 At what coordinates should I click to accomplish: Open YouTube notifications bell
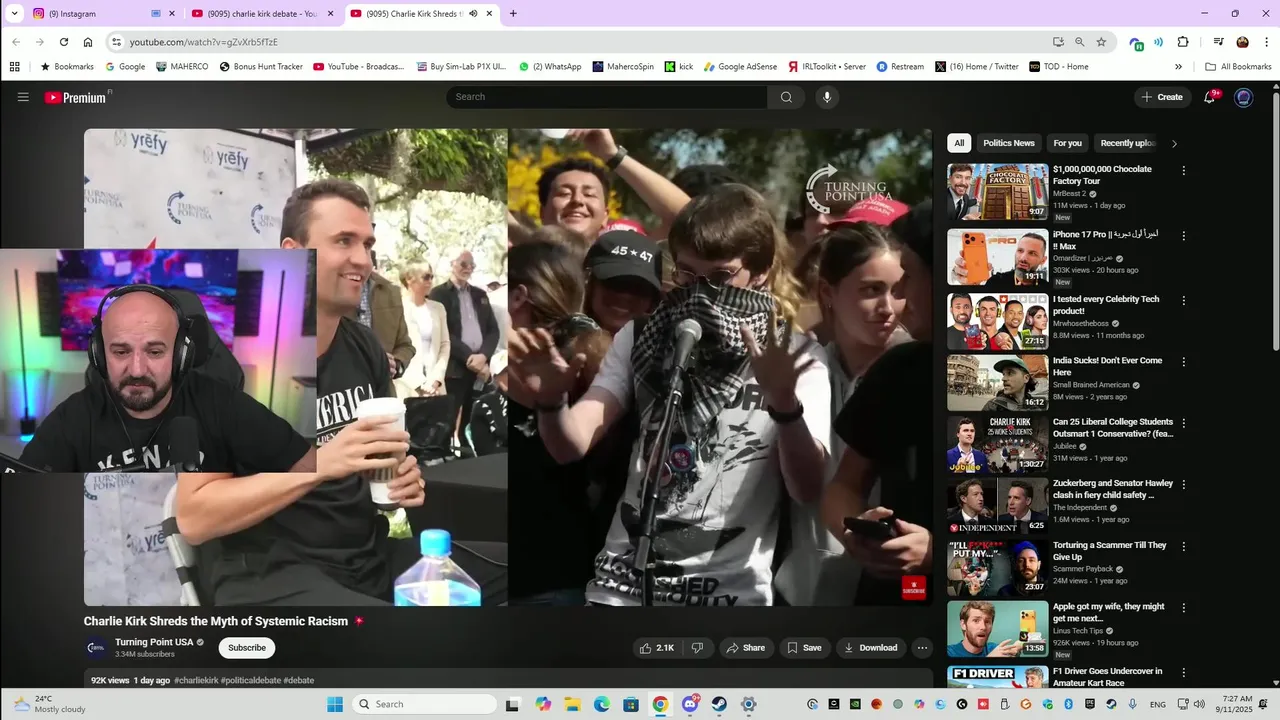click(x=1210, y=97)
